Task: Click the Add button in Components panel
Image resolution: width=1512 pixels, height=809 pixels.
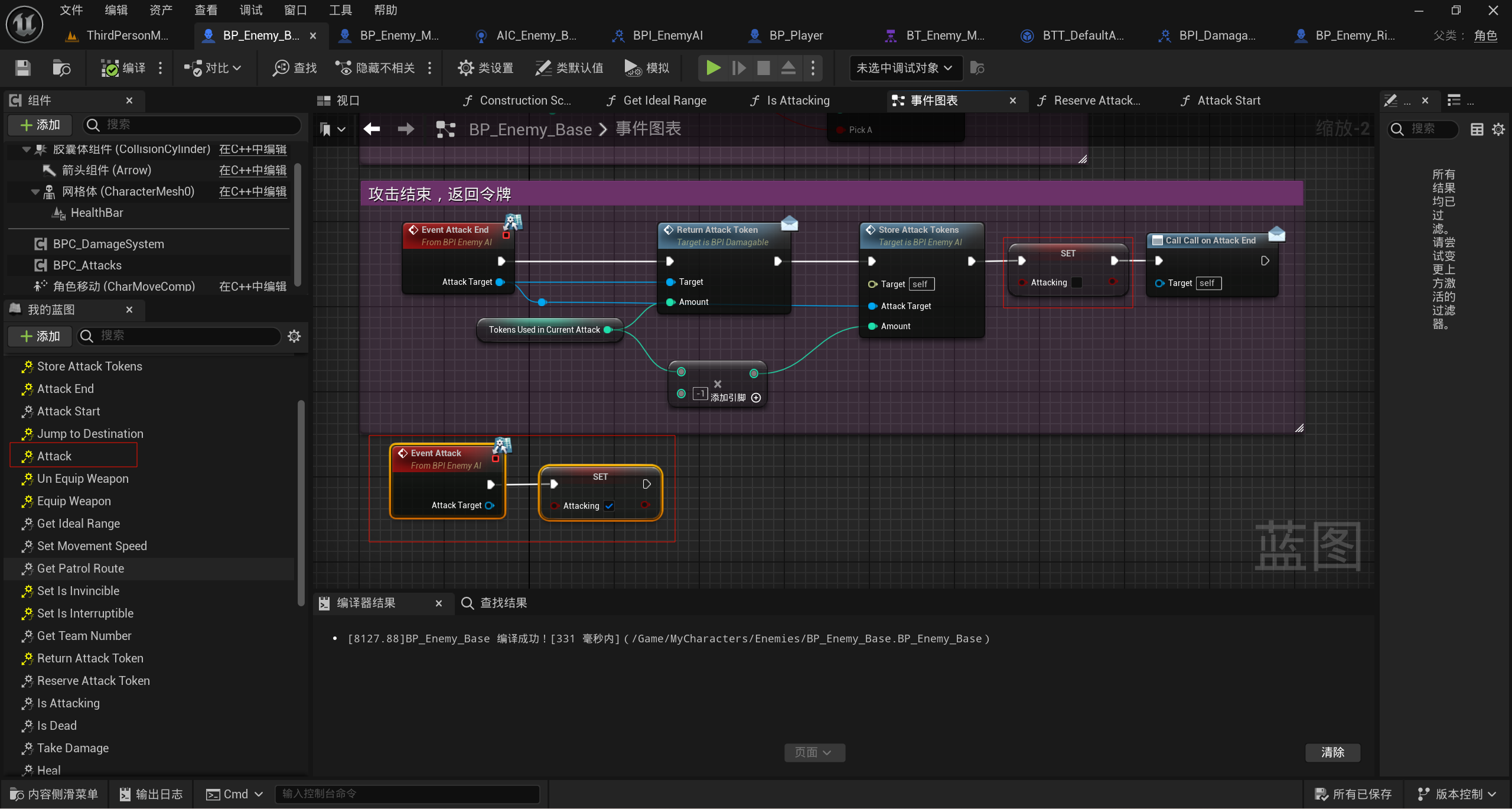Action: pos(40,125)
